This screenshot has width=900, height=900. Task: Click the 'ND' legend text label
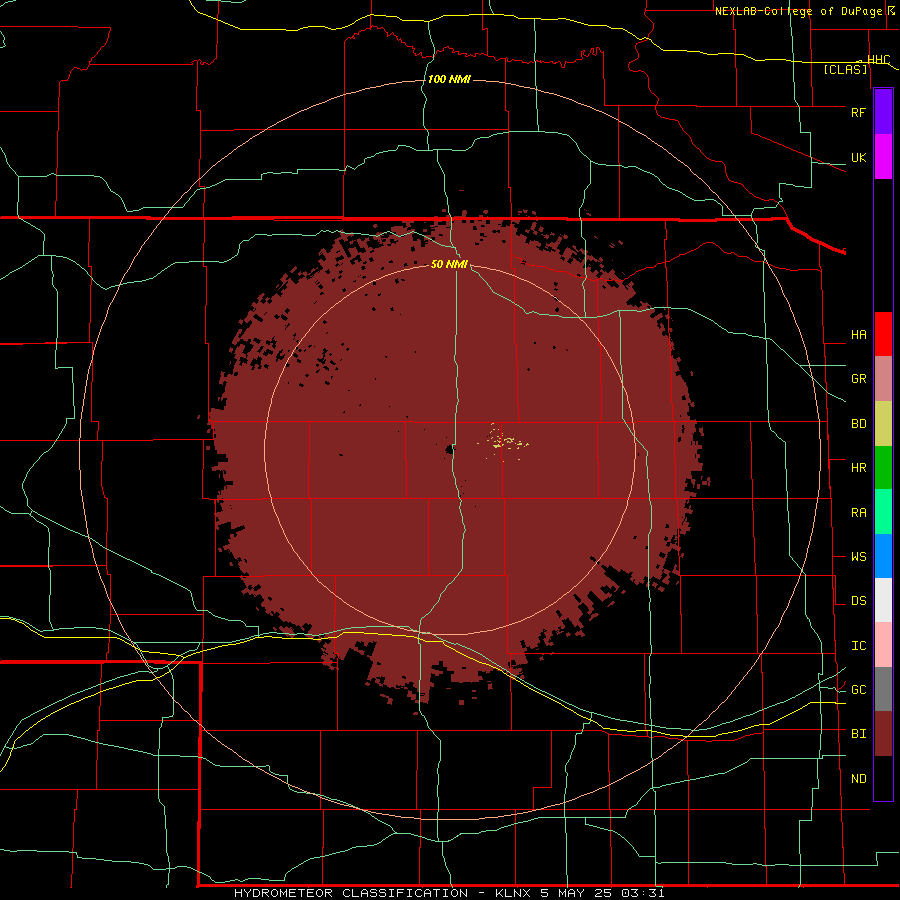pos(858,779)
